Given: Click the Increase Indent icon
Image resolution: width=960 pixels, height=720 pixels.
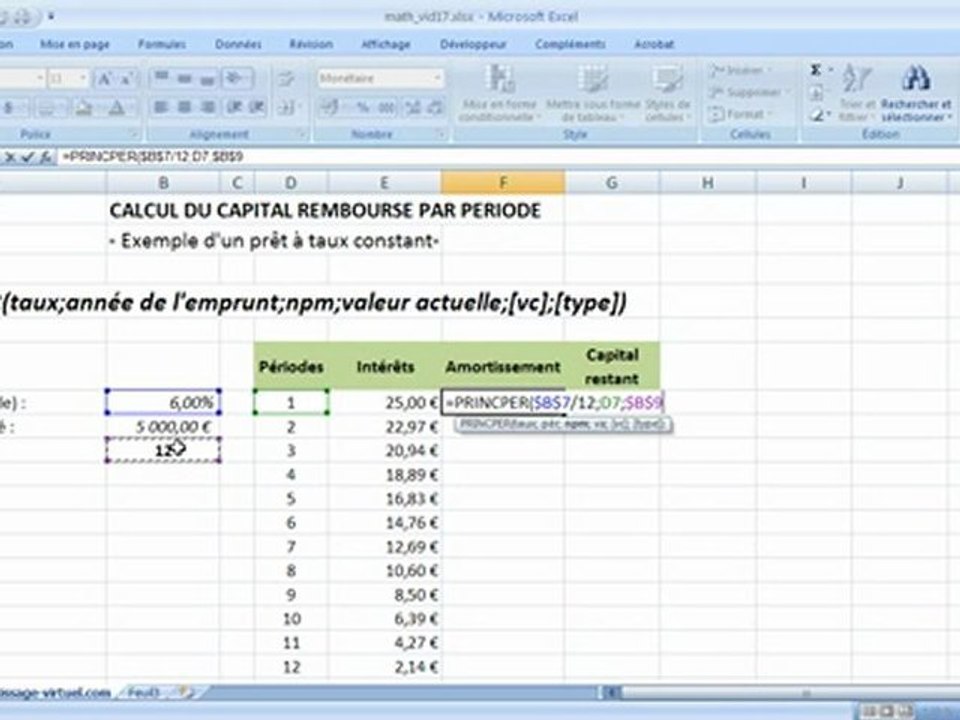Looking at the screenshot, I should click(257, 107).
